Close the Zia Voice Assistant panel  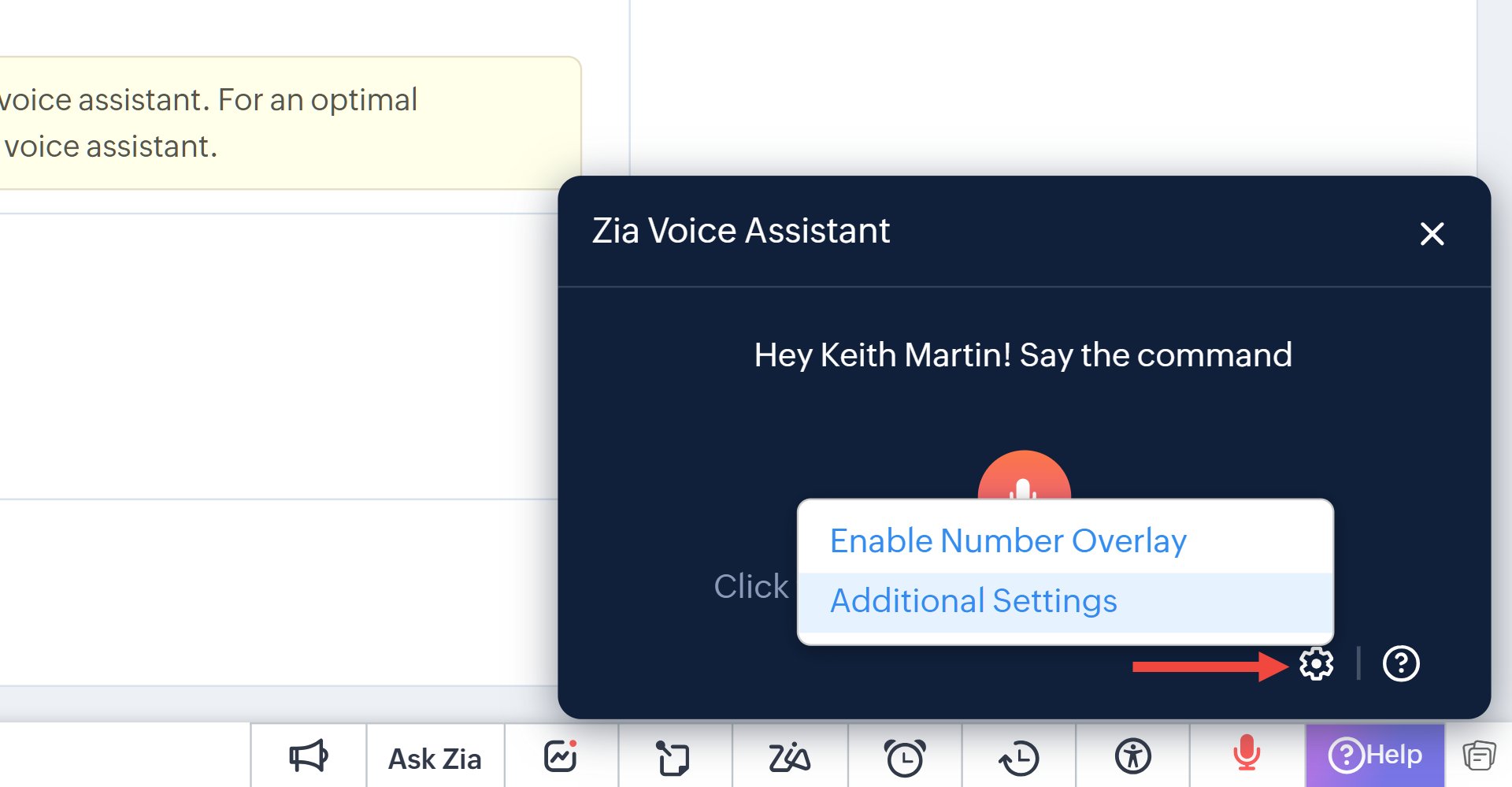pyautogui.click(x=1432, y=233)
